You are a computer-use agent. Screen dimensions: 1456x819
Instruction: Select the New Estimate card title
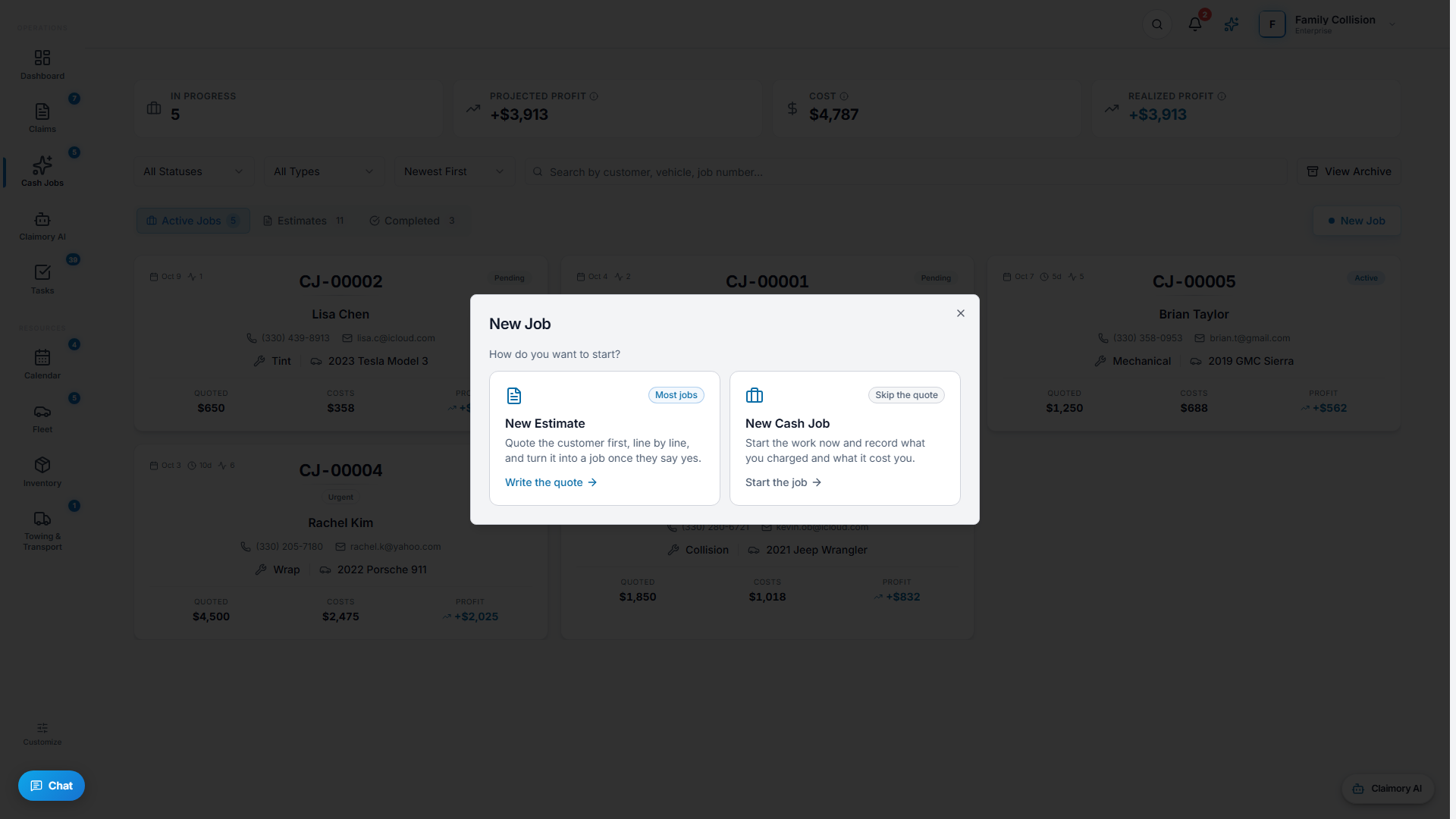click(545, 423)
